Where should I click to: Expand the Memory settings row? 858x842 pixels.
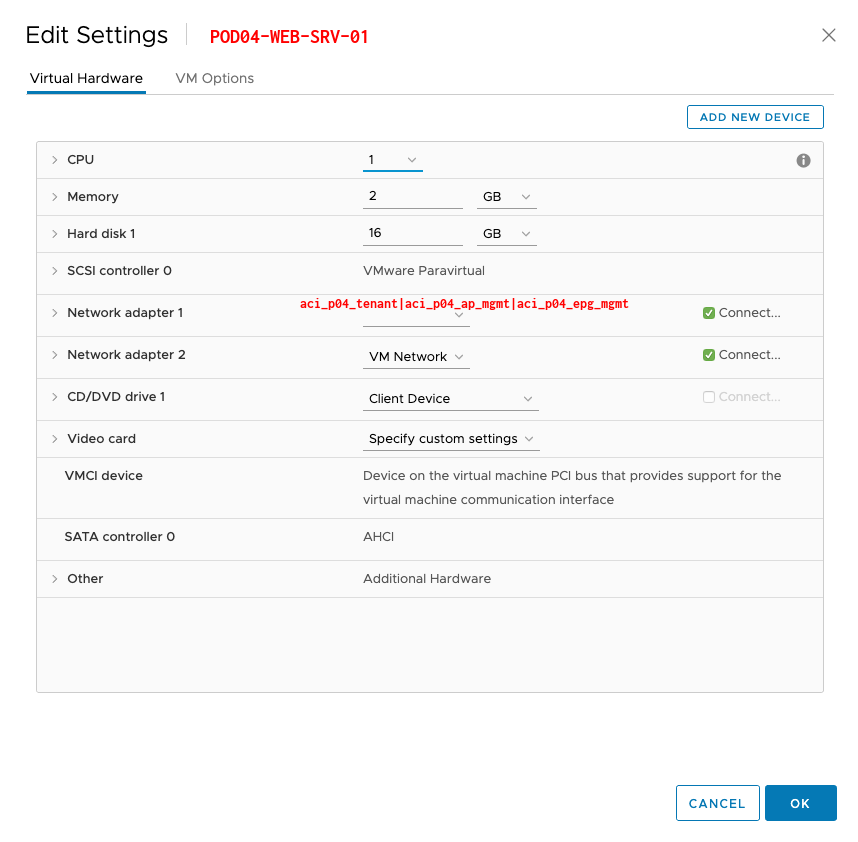click(54, 197)
